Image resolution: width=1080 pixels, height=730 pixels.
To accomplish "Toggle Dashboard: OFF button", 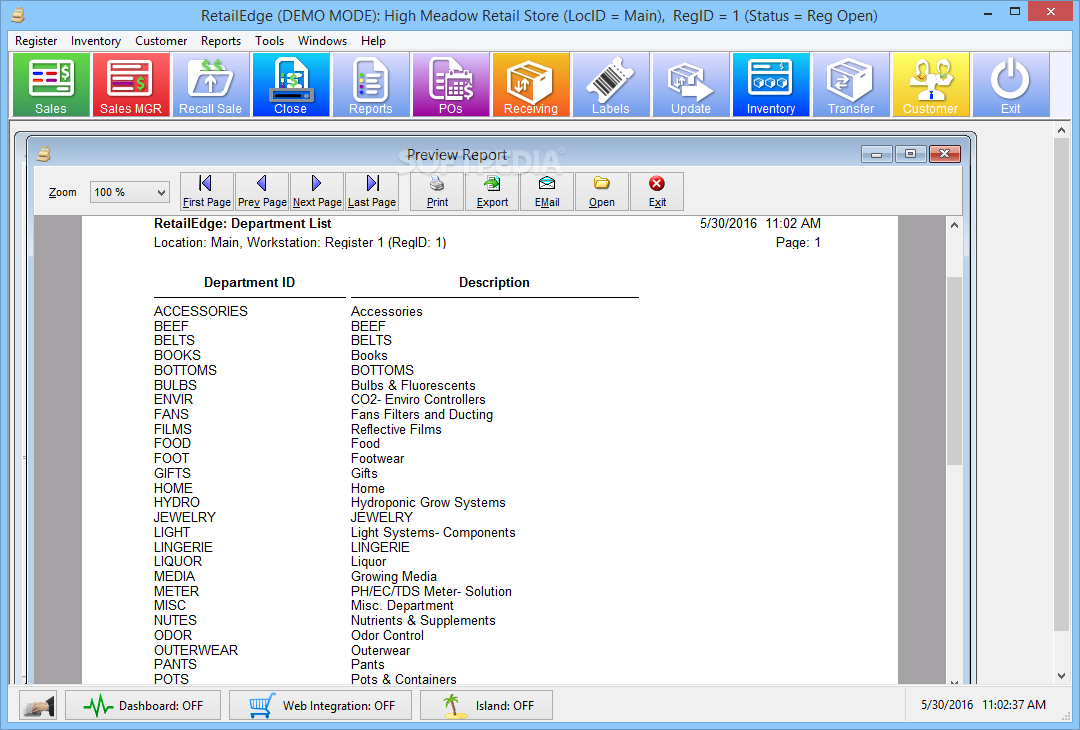I will point(143,706).
